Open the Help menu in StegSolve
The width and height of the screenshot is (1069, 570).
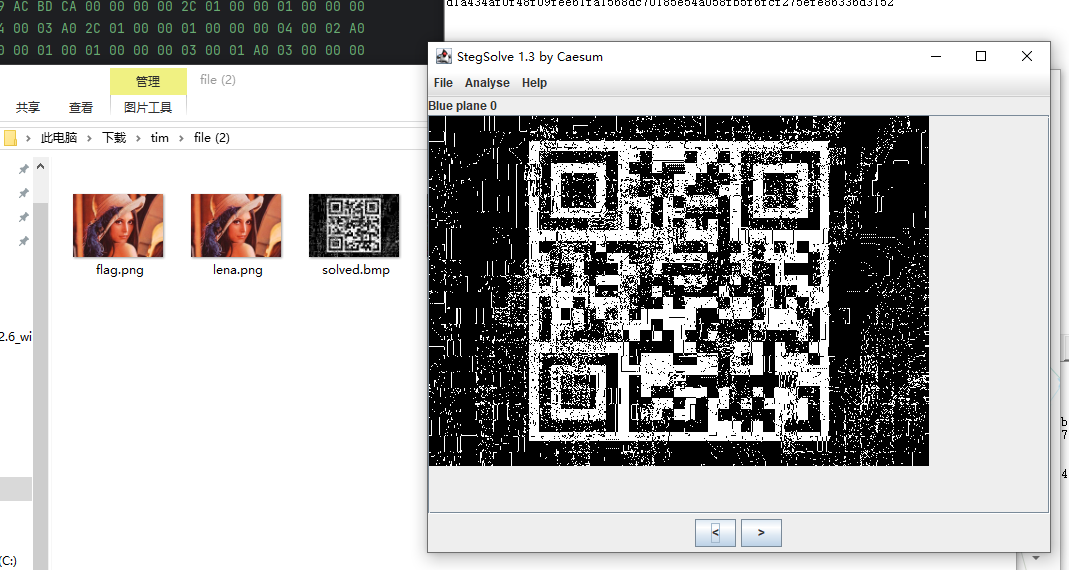pos(534,82)
